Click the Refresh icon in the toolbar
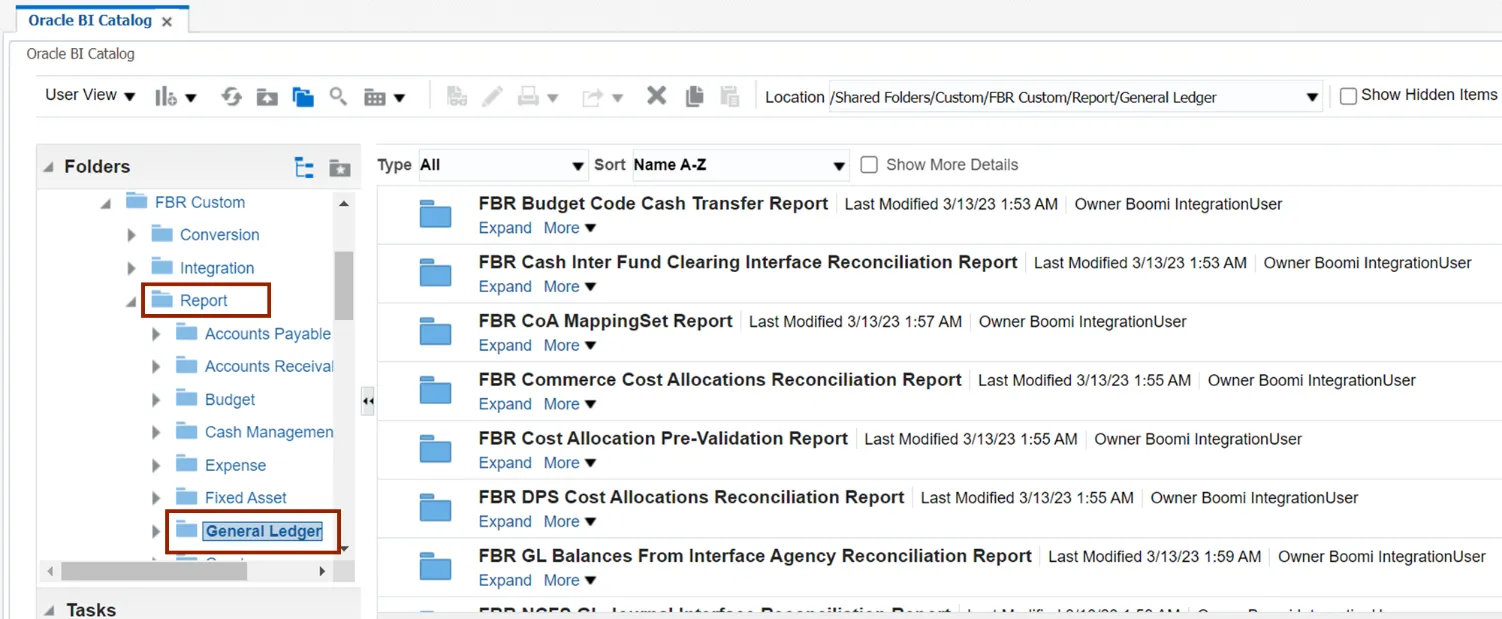 (231, 97)
